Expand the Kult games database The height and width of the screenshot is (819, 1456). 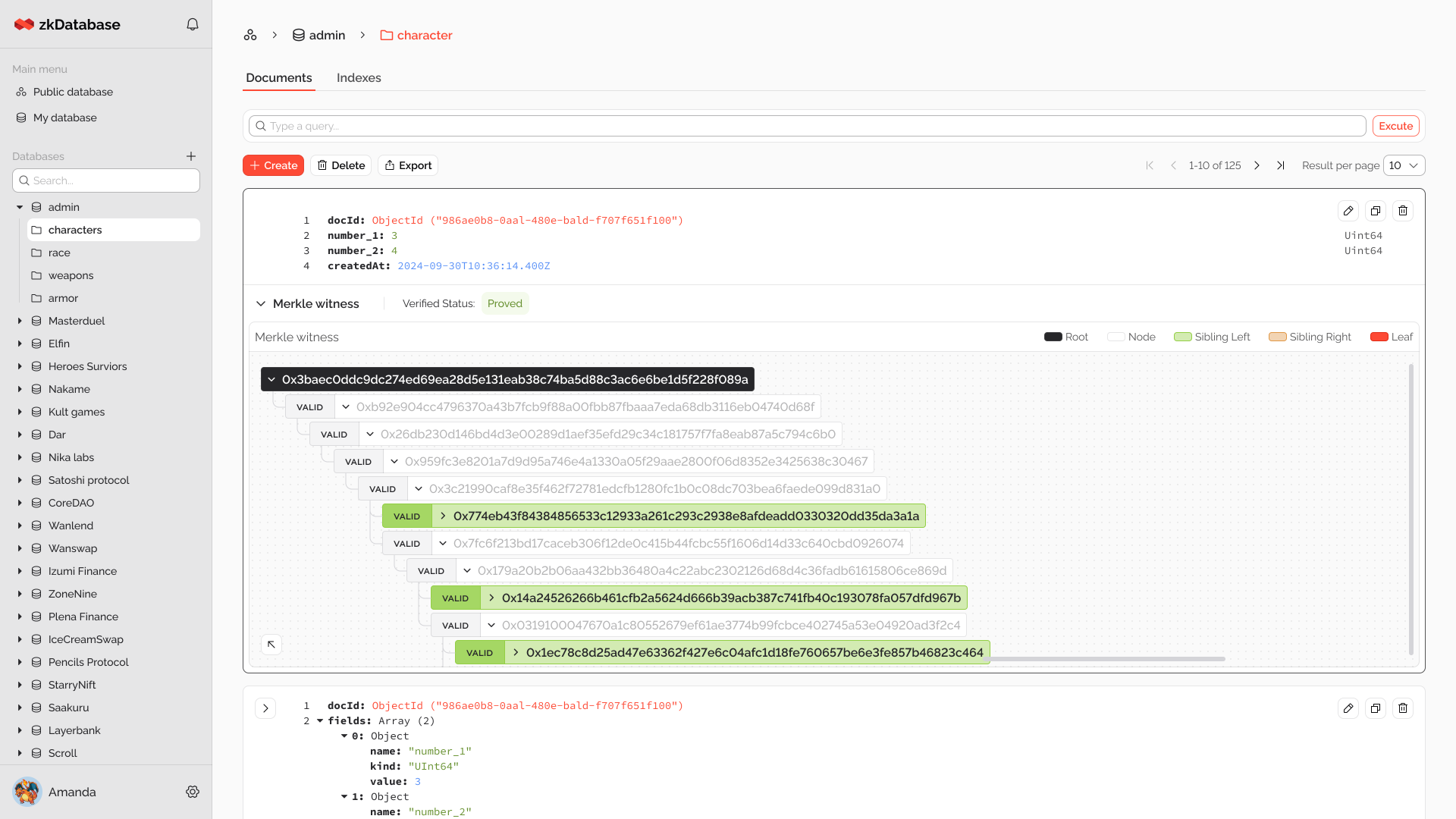pos(20,412)
